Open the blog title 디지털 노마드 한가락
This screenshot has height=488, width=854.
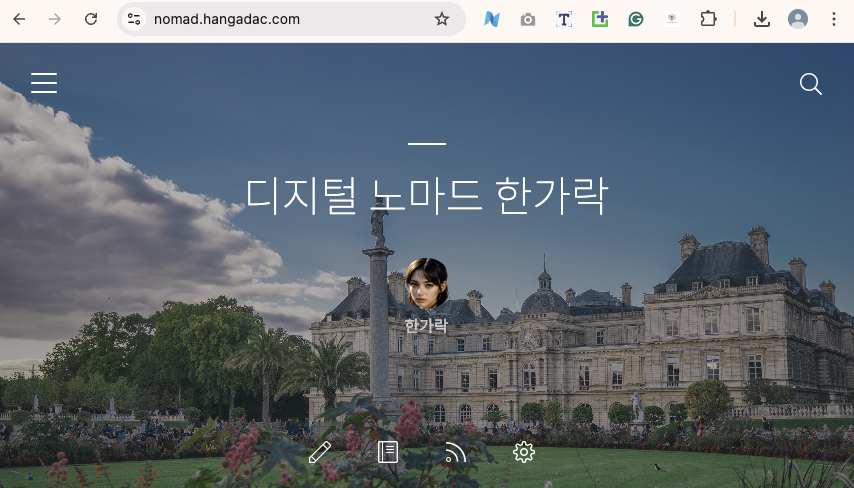coord(426,196)
